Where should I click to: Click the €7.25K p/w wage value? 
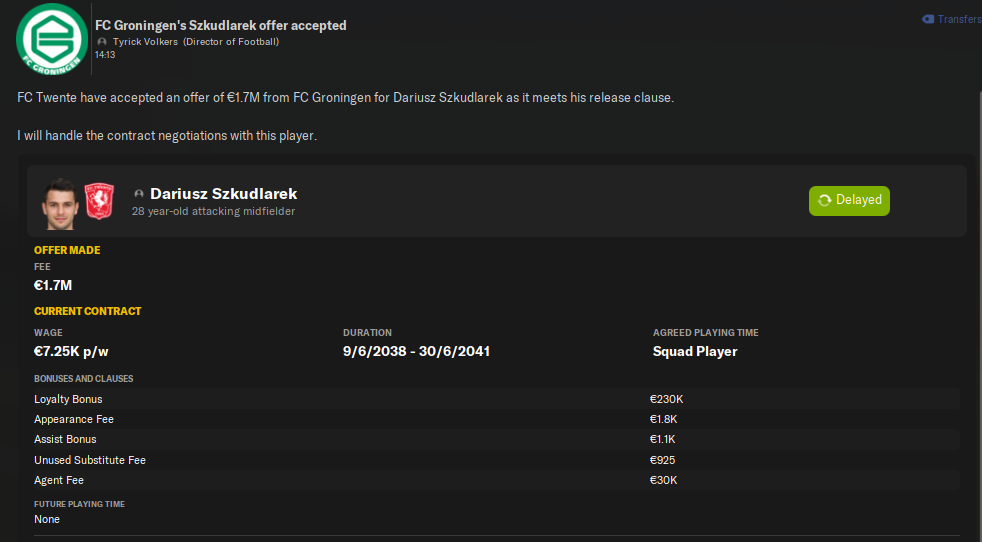pyautogui.click(x=69, y=351)
